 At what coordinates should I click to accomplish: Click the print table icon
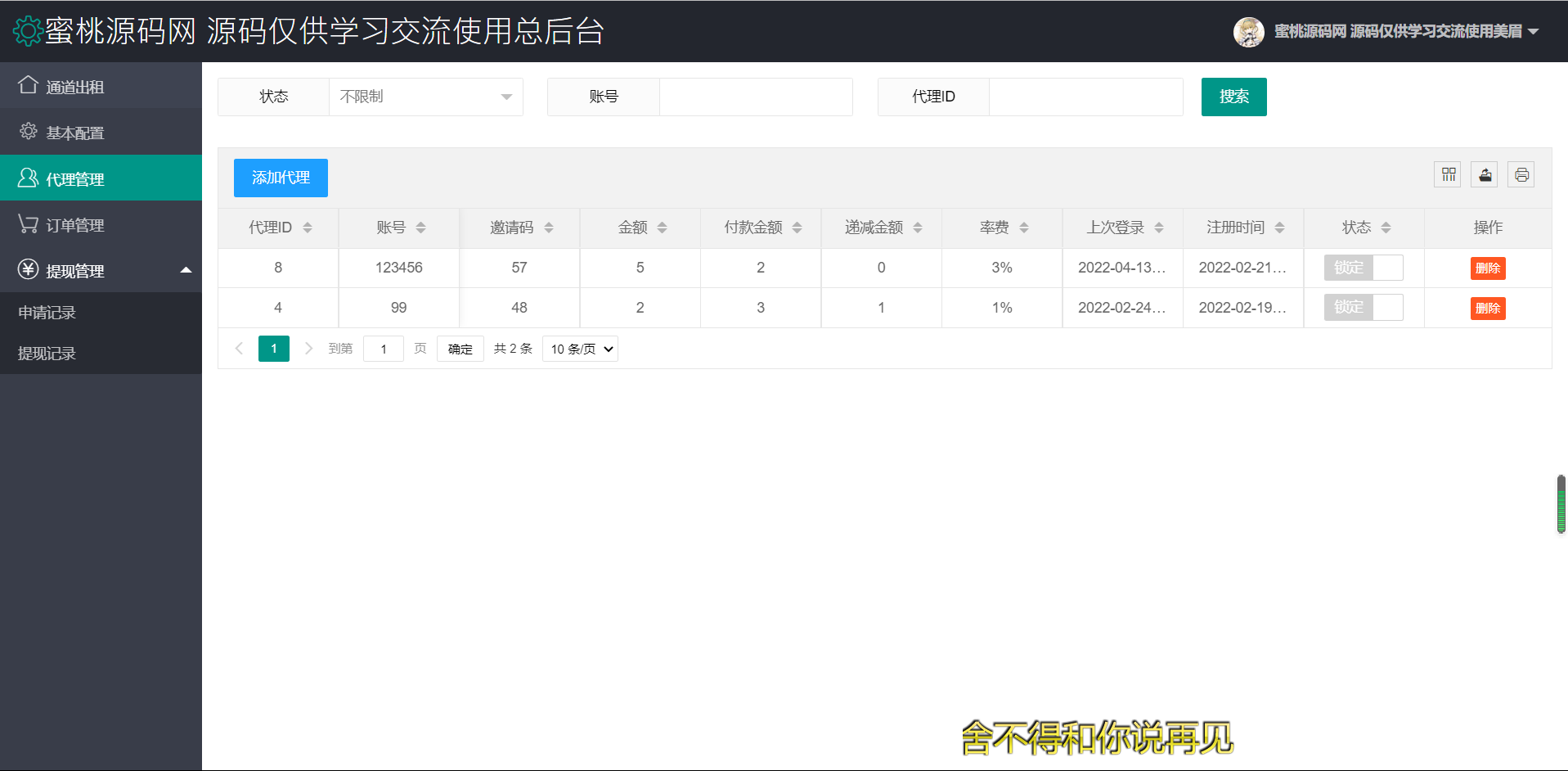[1521, 174]
